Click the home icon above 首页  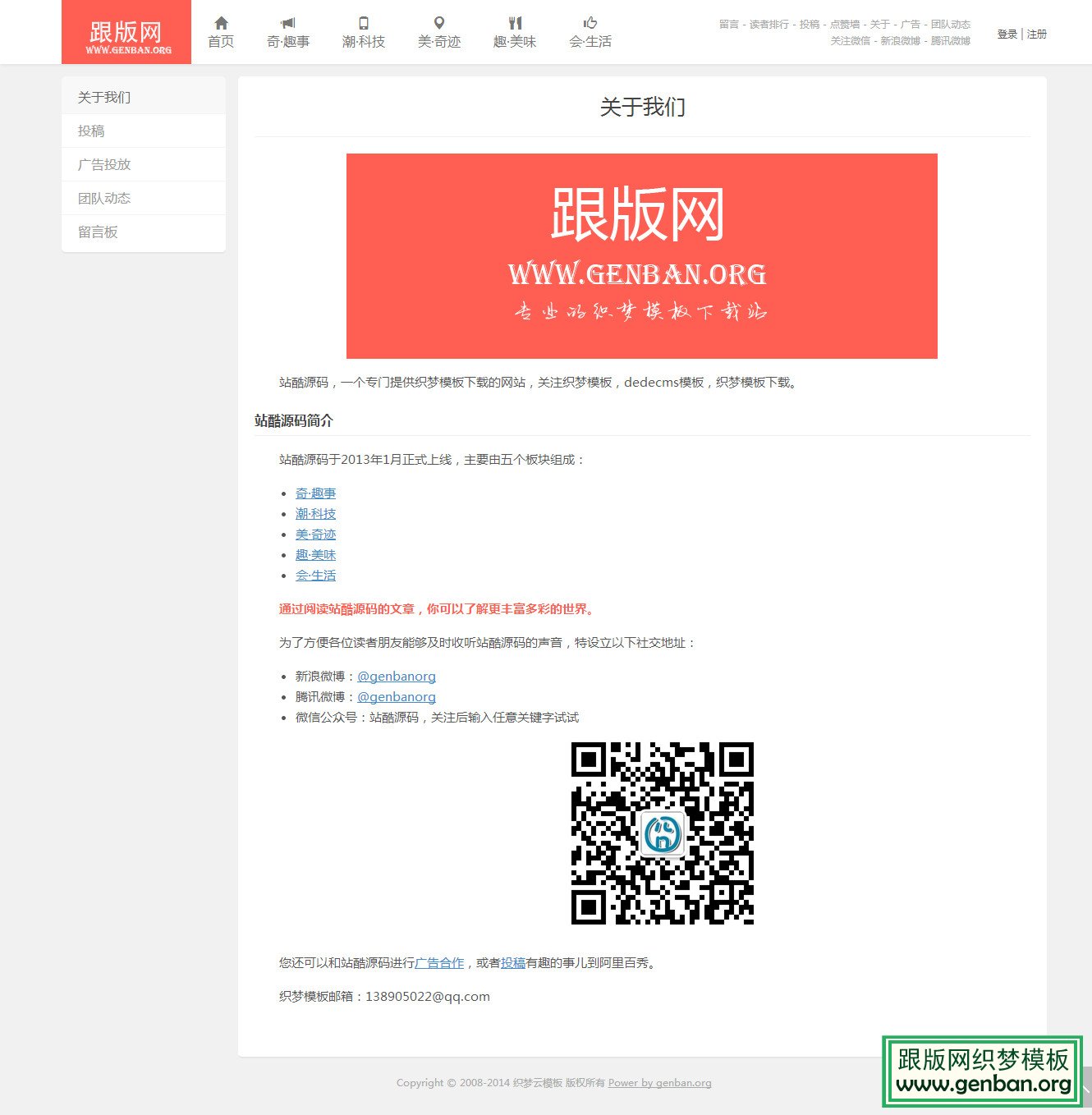coord(220,25)
